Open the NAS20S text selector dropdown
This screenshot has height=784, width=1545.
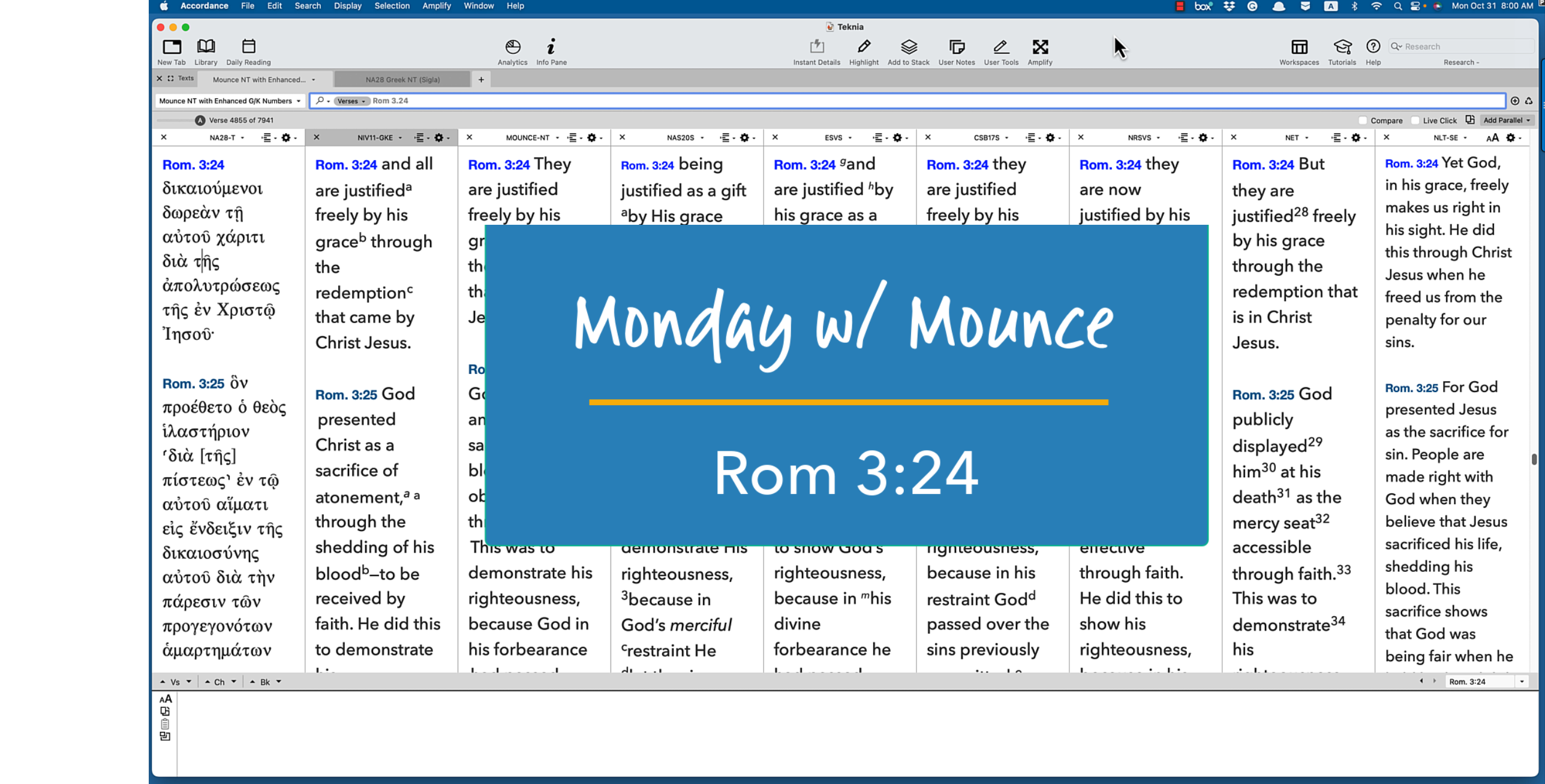[x=686, y=137]
